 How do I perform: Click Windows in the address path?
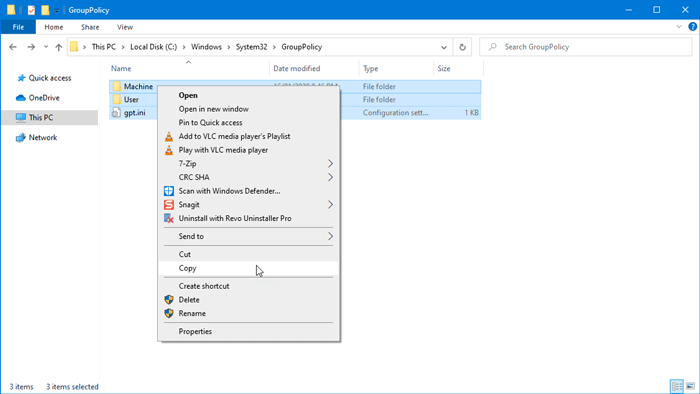click(206, 47)
